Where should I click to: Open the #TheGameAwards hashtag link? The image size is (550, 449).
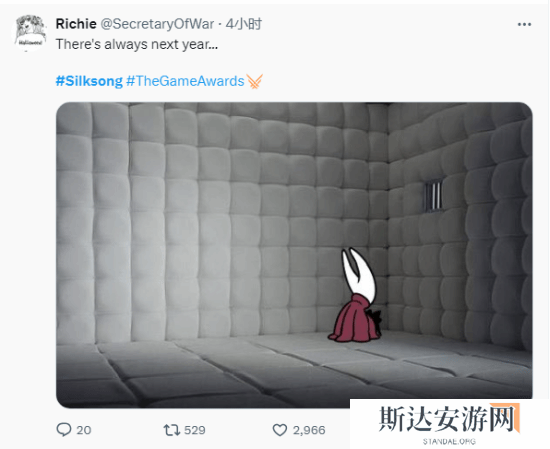point(185,81)
